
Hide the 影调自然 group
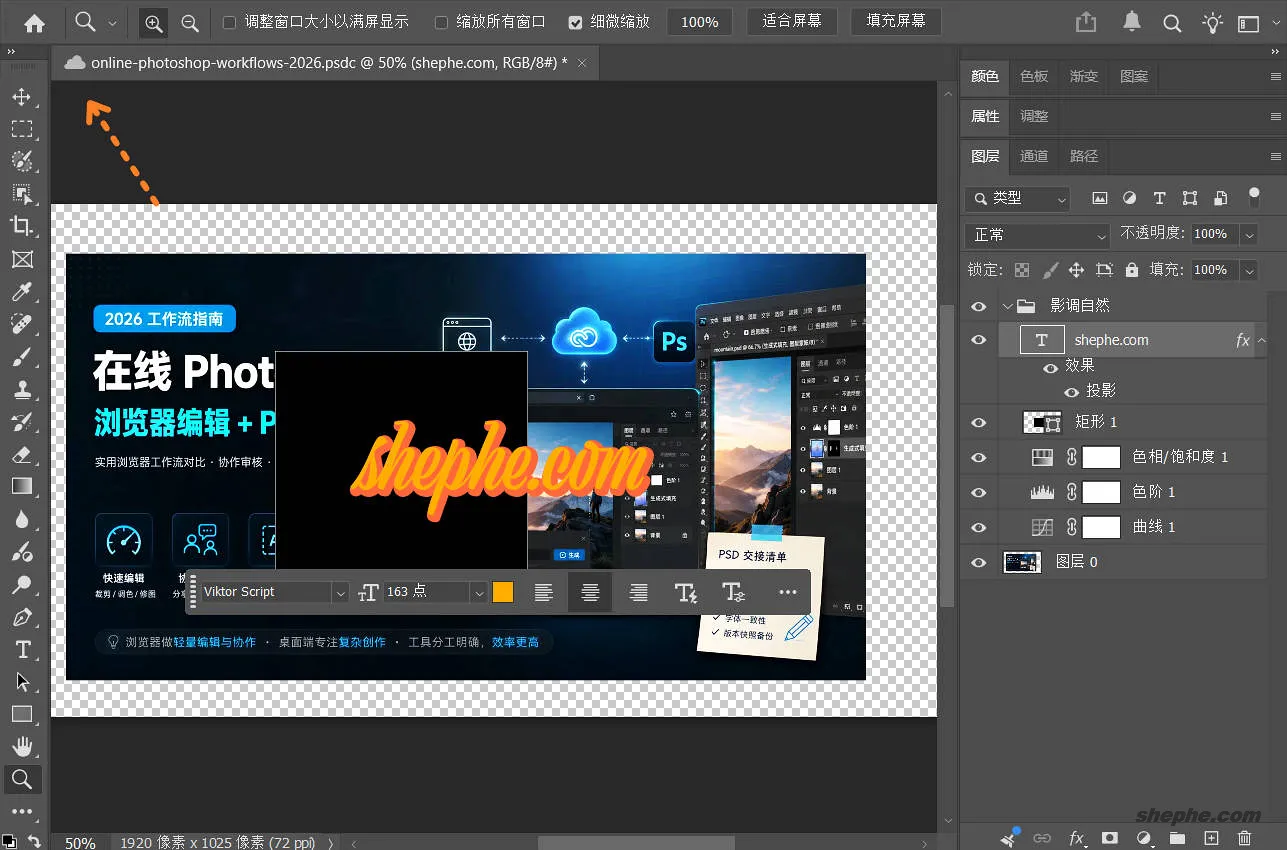tap(978, 306)
